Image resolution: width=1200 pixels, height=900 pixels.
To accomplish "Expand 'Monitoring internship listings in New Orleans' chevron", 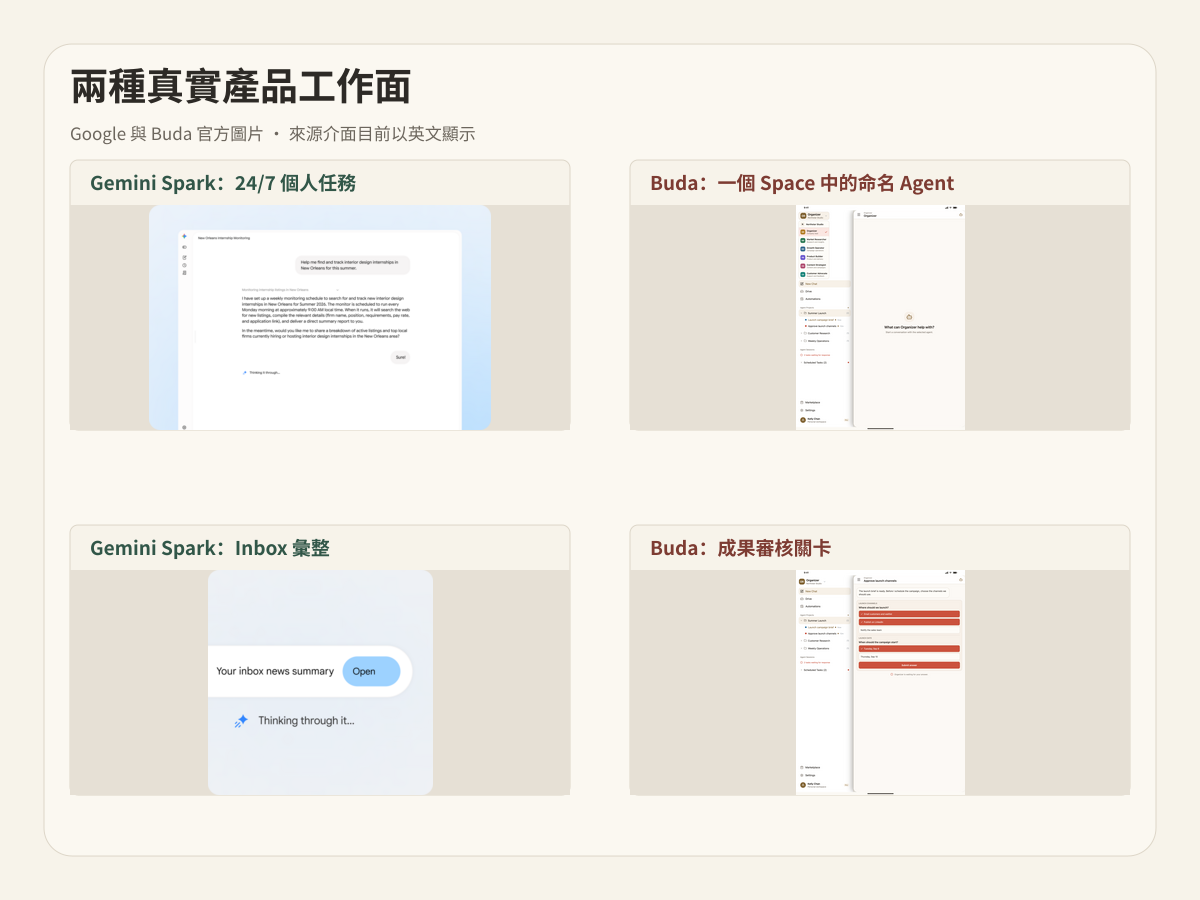I will coord(337,290).
